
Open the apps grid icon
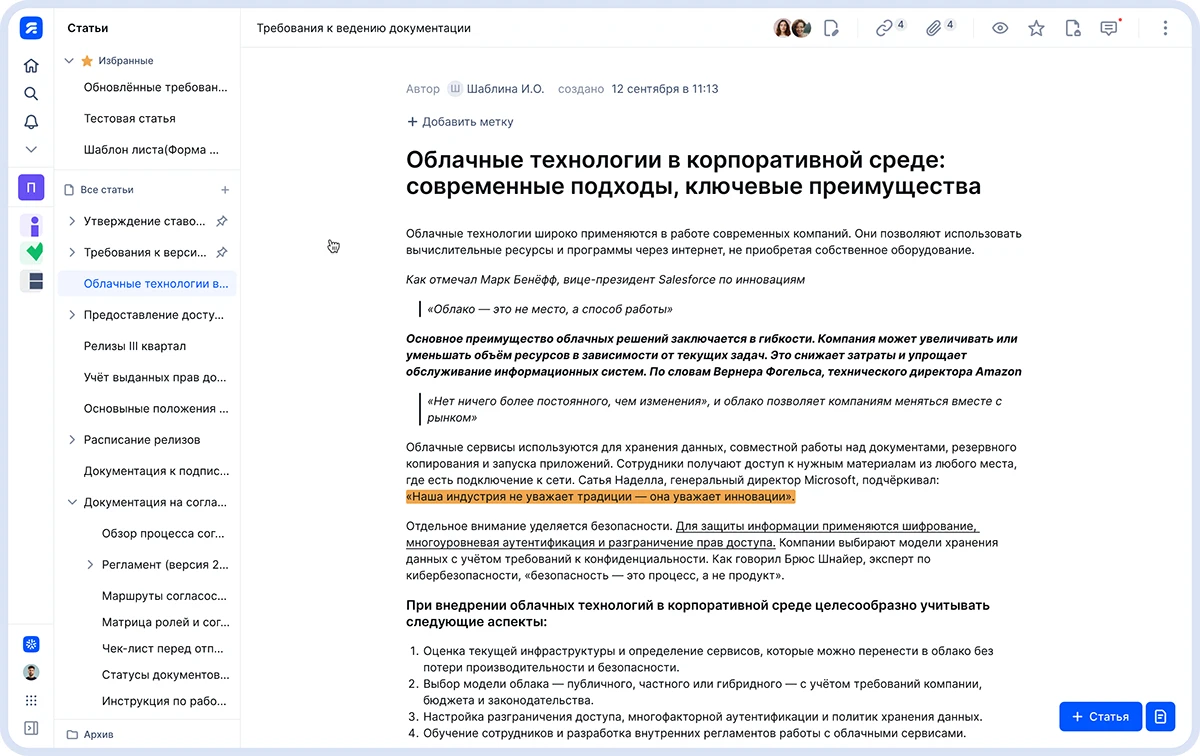[x=31, y=700]
